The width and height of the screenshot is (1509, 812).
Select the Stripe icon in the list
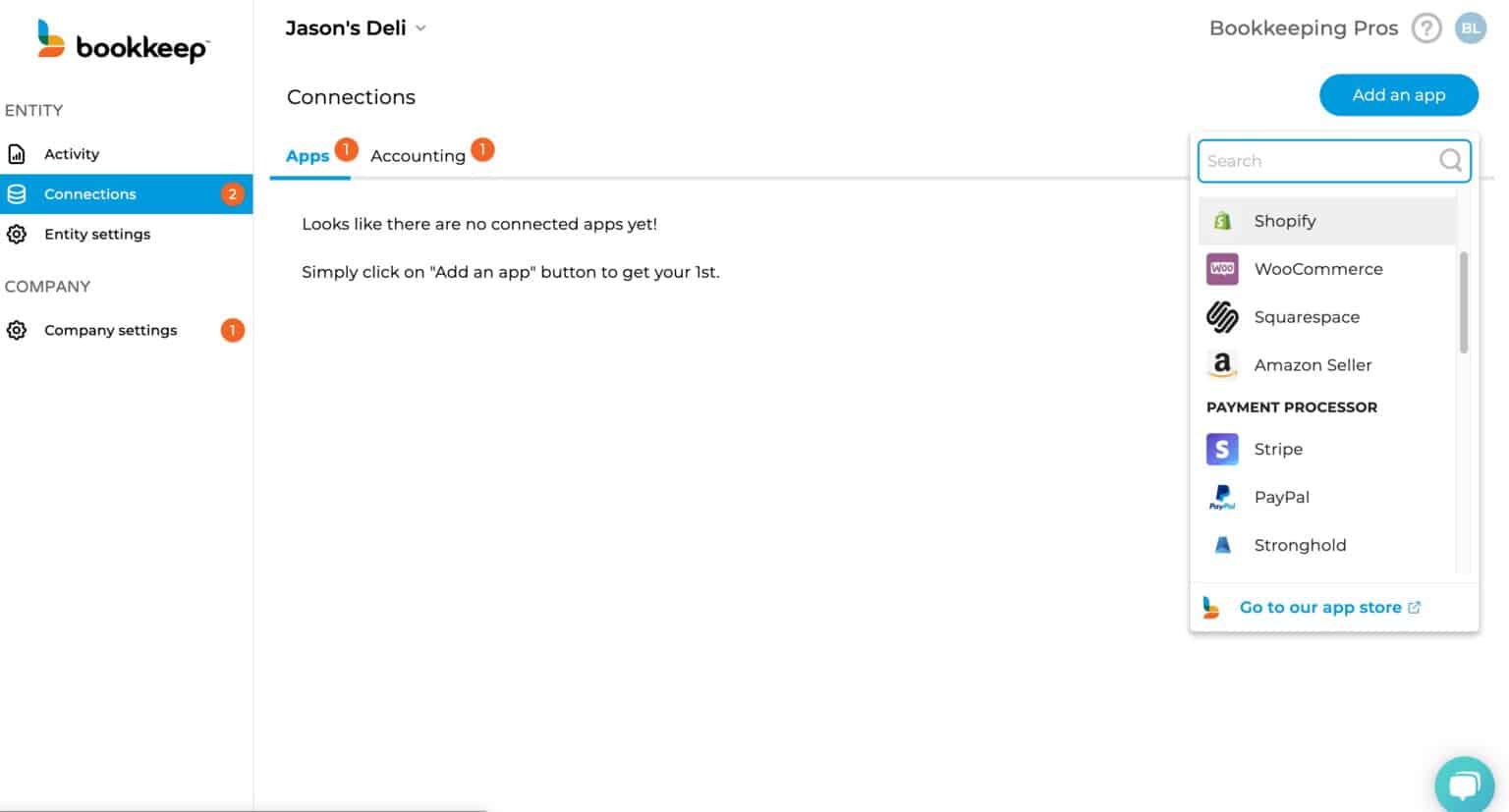[x=1222, y=449]
